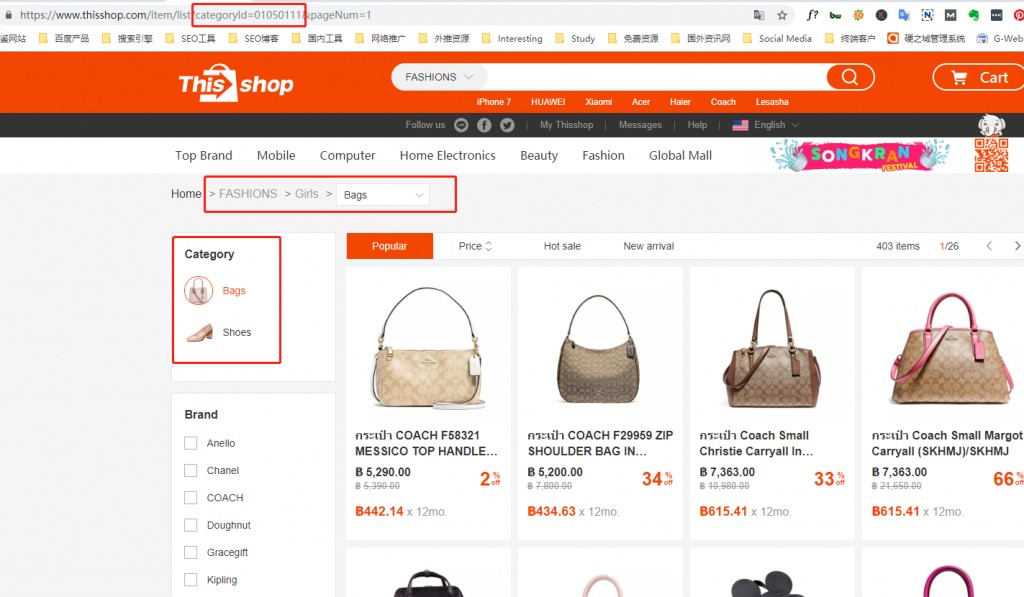Click the Thisshop logo
Image resolution: width=1024 pixels, height=597 pixels.
click(x=236, y=83)
